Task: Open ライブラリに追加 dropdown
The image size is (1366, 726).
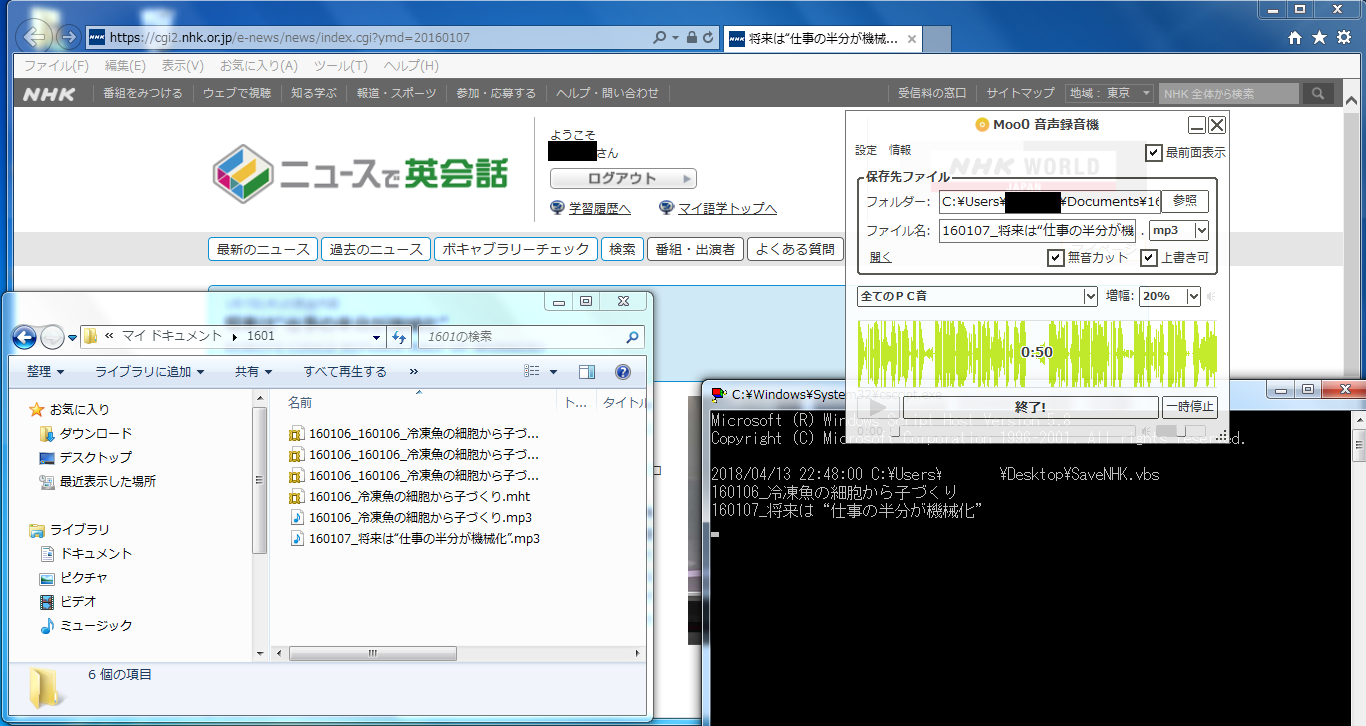Action: tap(149, 371)
